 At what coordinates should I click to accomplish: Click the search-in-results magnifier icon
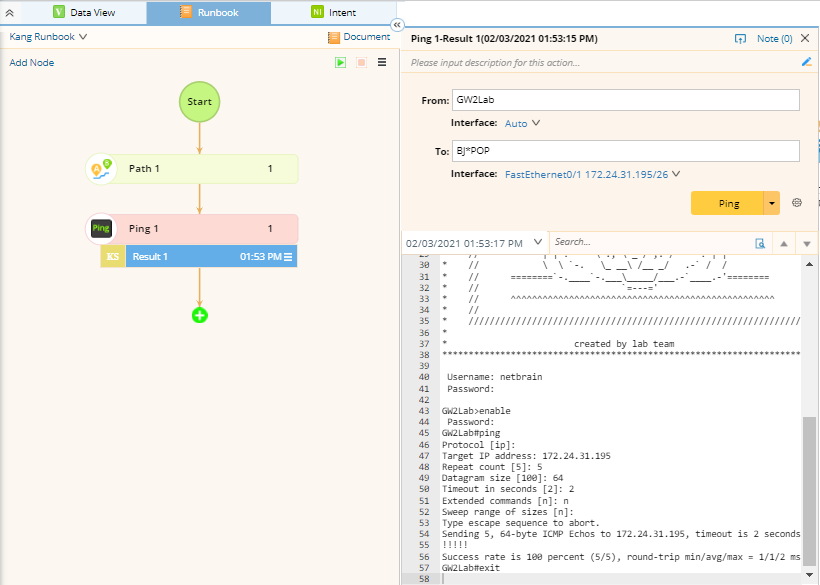(760, 243)
